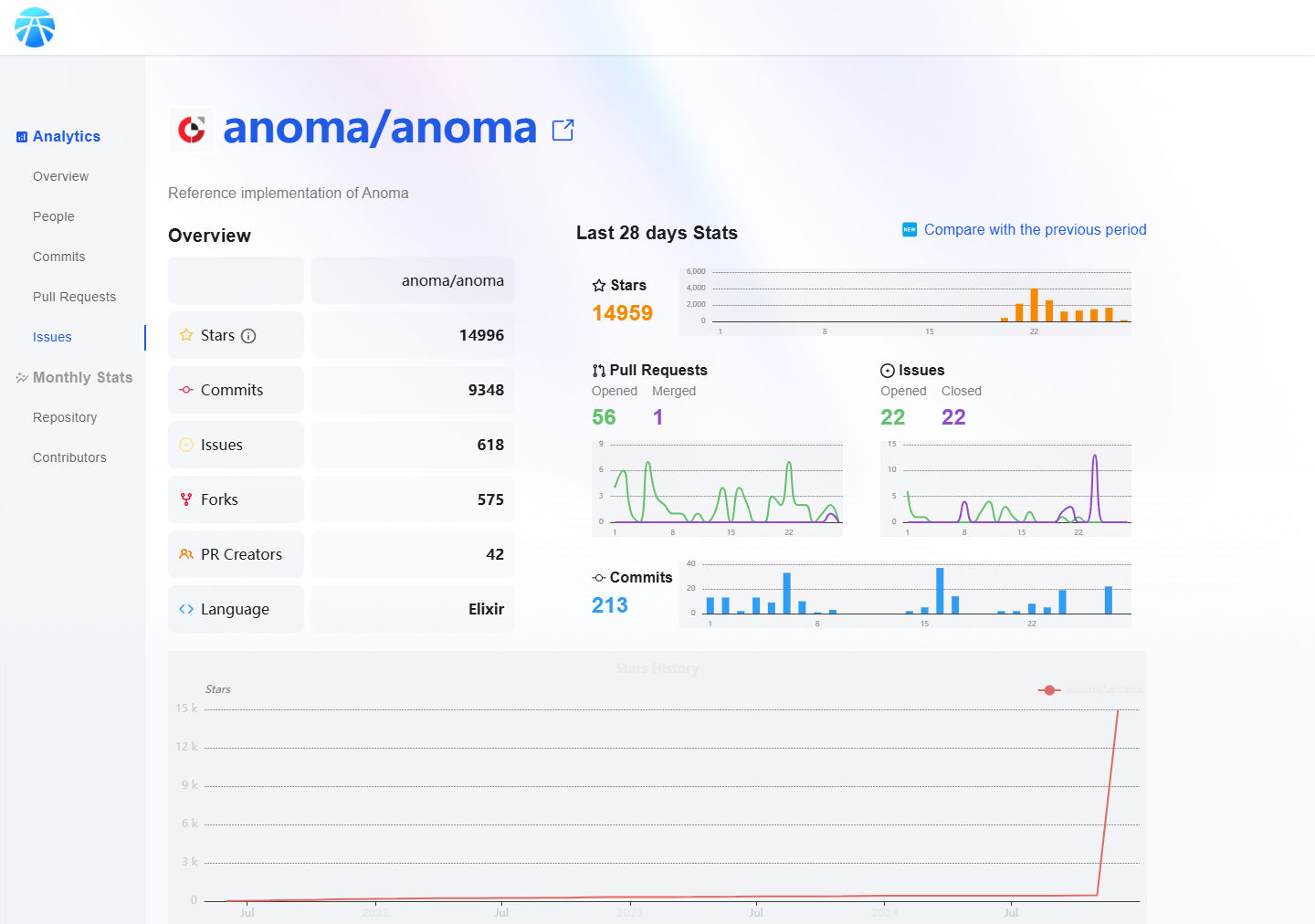
Task: Click the PR Creators label
Action: [241, 554]
